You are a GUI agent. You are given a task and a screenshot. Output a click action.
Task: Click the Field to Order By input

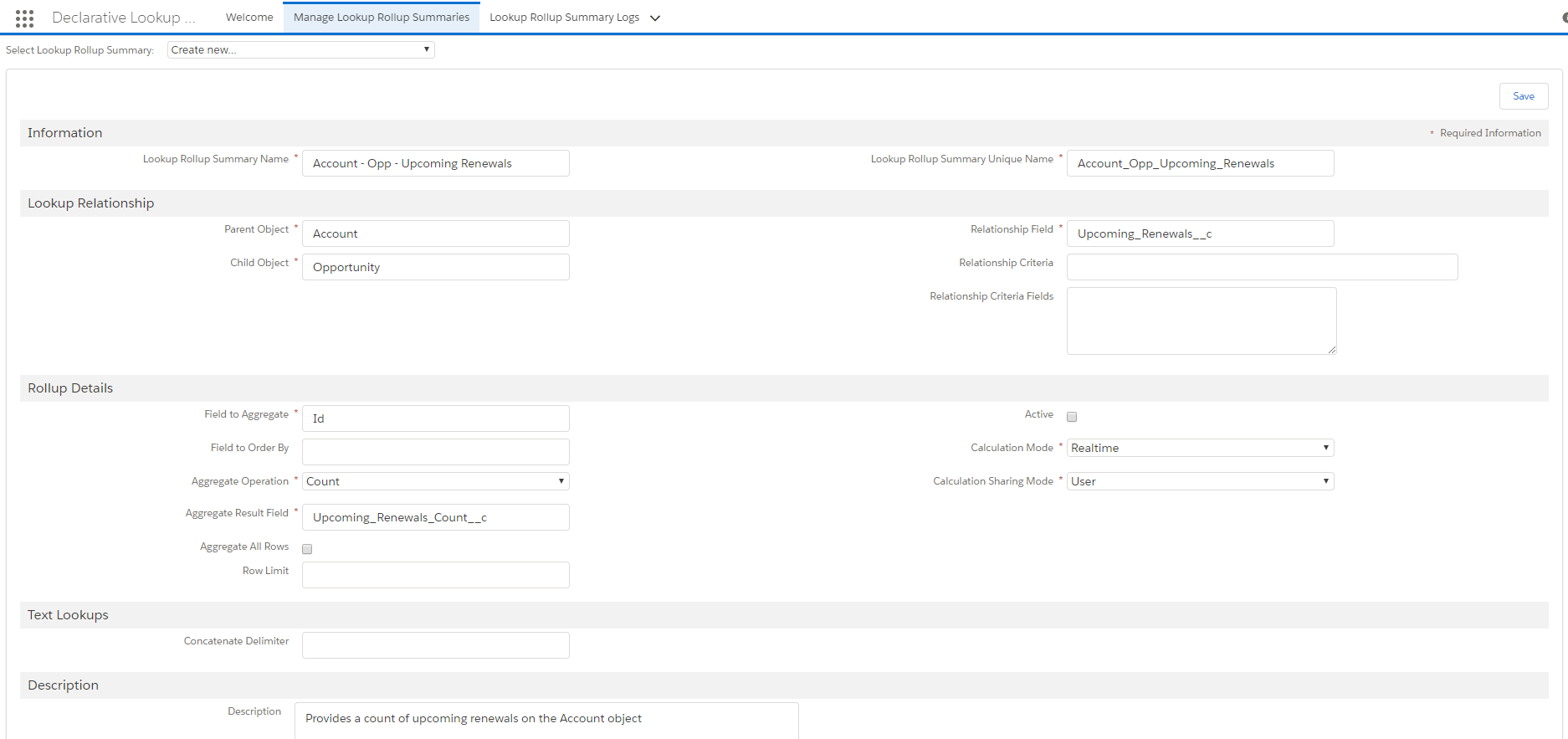[436, 452]
